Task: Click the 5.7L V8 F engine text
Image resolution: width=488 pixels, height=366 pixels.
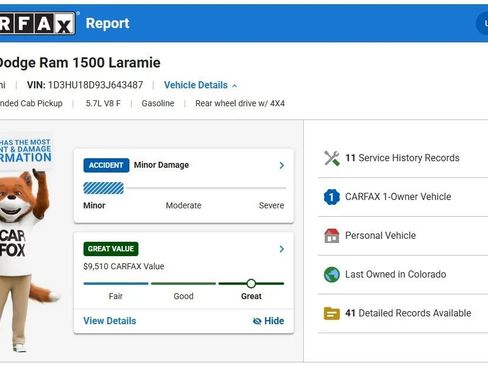Action: click(x=103, y=104)
